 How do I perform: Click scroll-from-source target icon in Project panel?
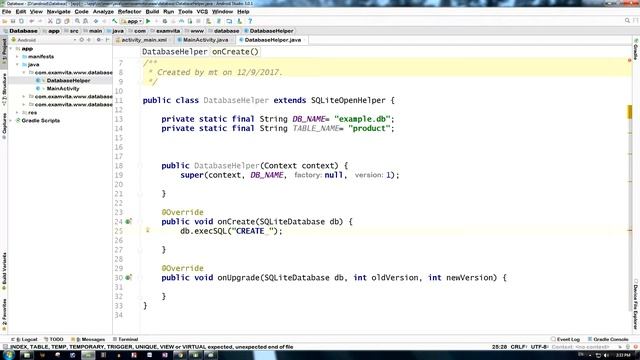(82, 40)
